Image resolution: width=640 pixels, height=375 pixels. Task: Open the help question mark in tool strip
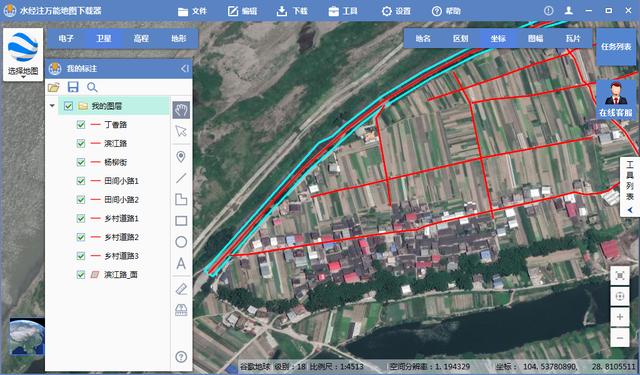pos(181,357)
